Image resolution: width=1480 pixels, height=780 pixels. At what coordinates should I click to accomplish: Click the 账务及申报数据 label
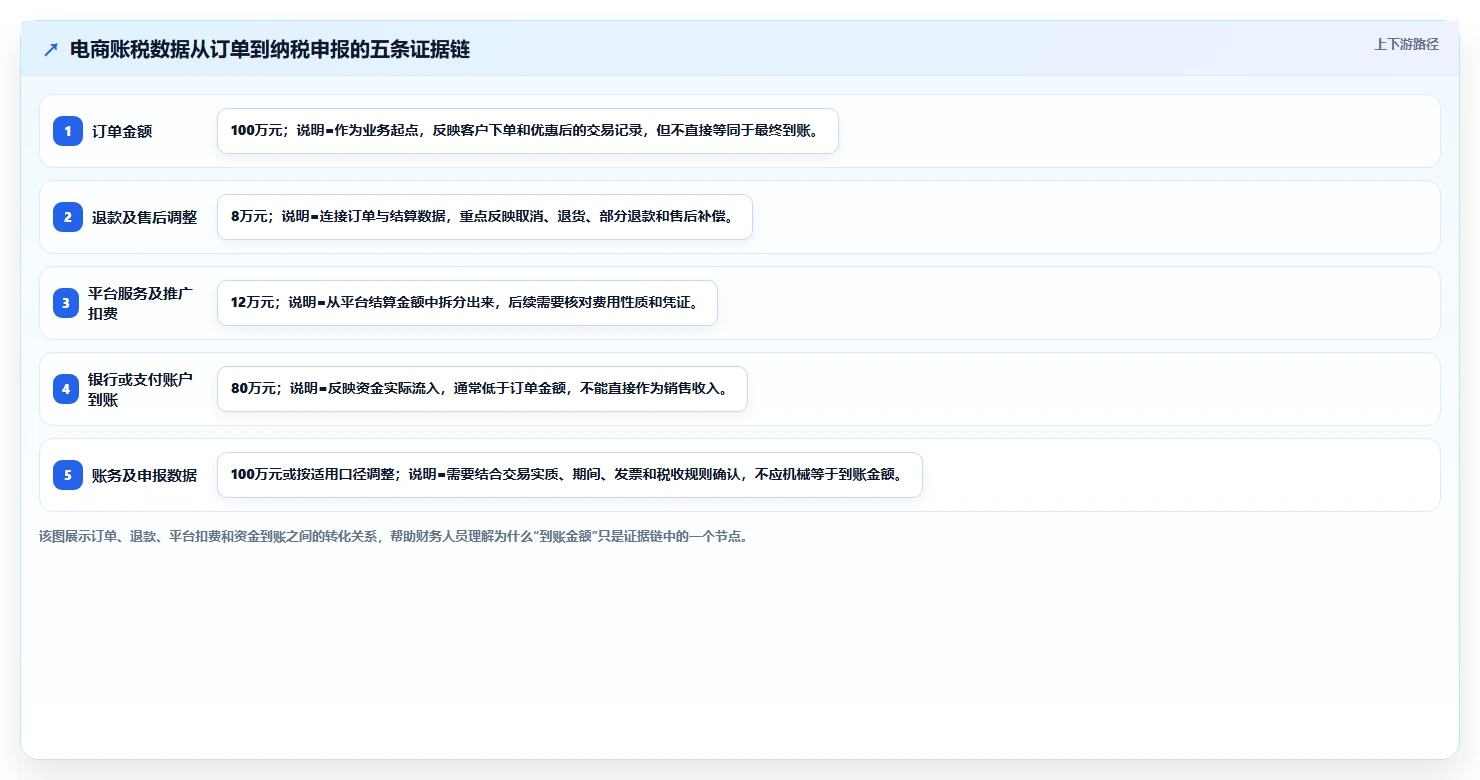145,475
